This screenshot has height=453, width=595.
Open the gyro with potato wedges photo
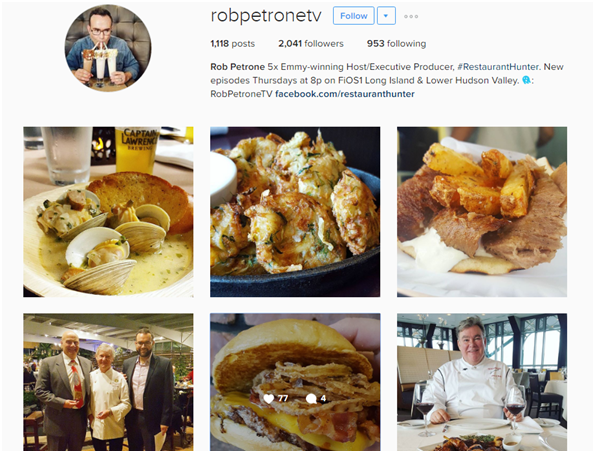482,212
